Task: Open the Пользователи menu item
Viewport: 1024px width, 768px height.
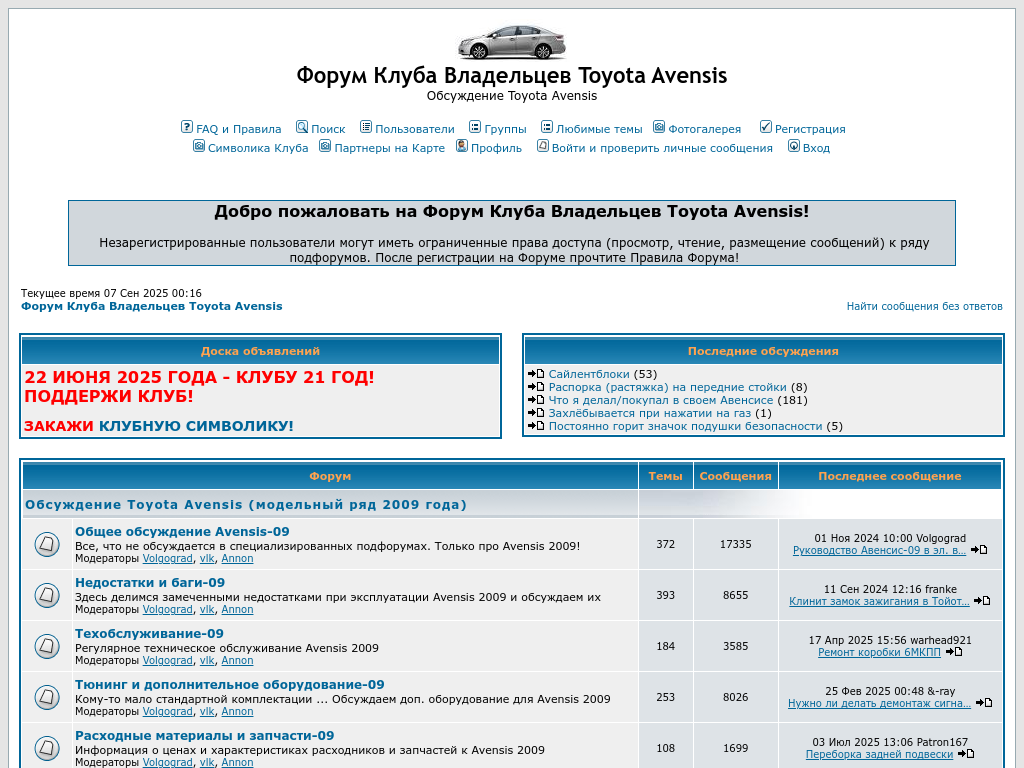Action: 414,129
